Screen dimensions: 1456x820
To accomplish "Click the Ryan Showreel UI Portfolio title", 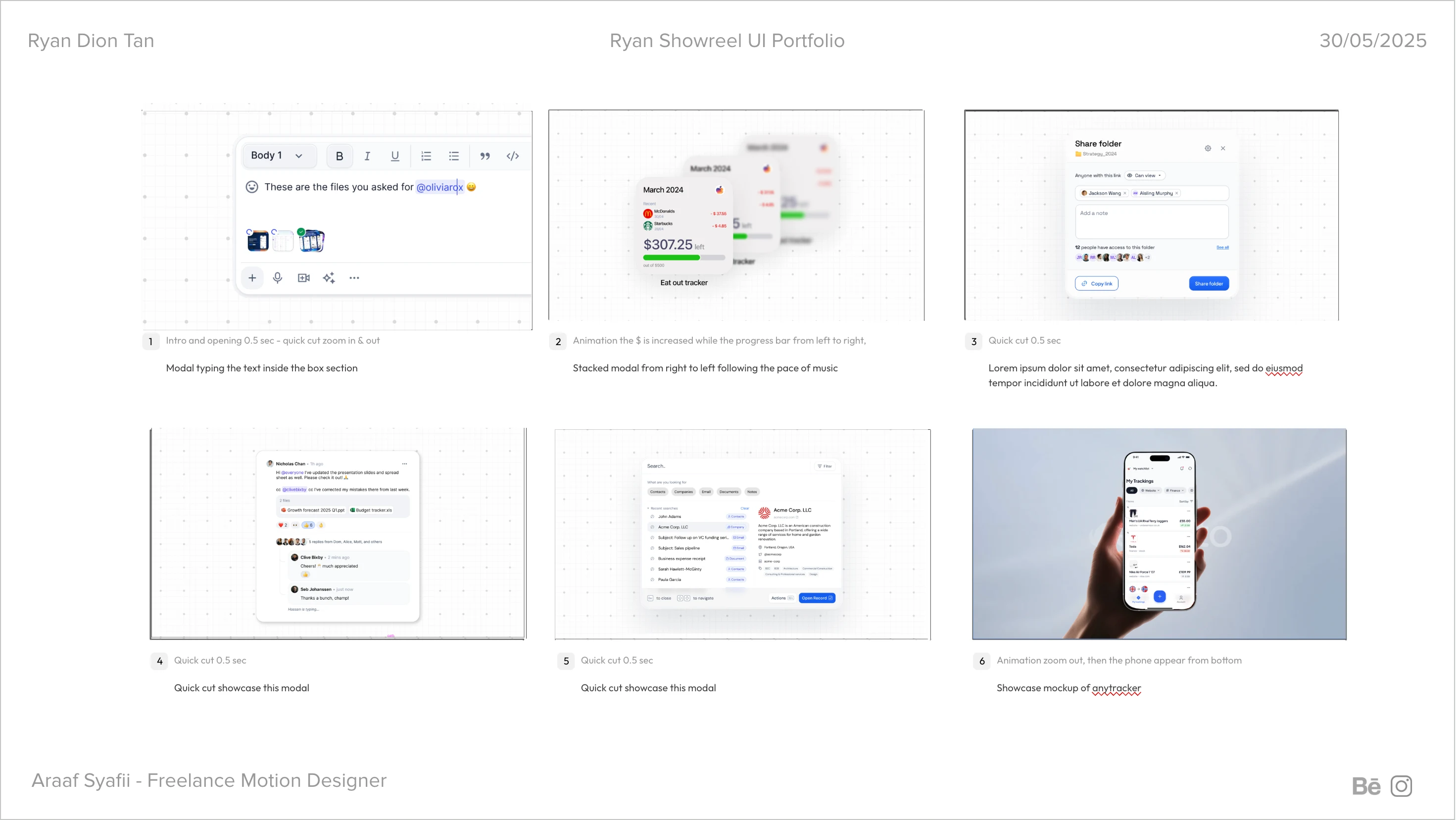I will [728, 41].
